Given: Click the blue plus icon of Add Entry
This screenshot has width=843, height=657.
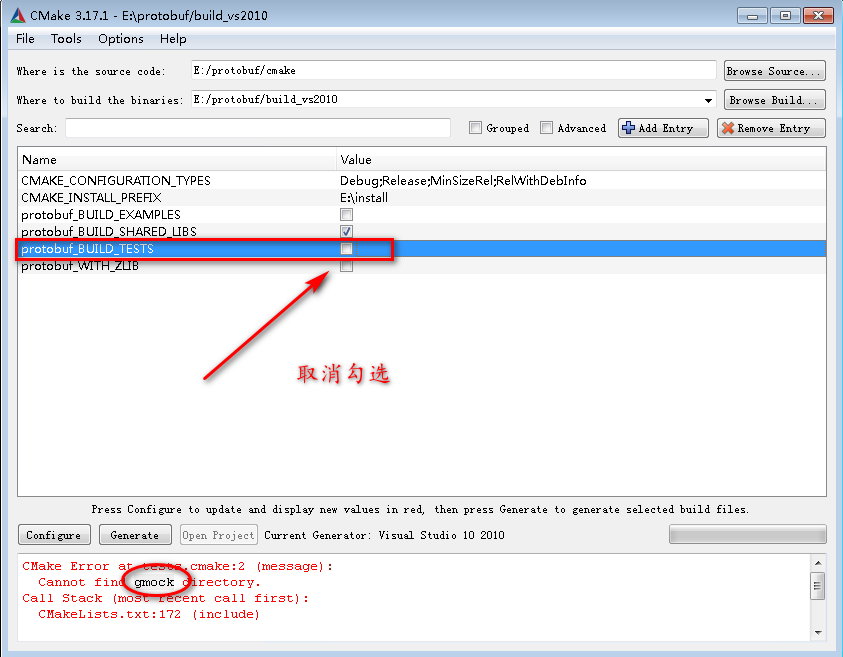Looking at the screenshot, I should (x=628, y=128).
